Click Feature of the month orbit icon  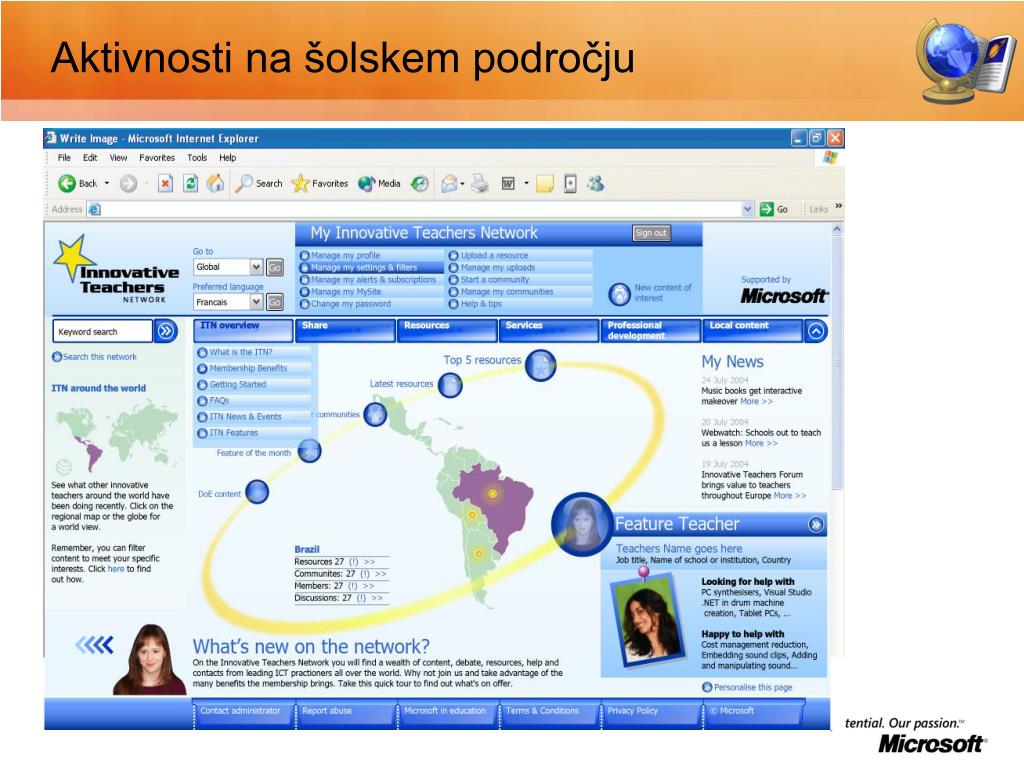pos(310,451)
